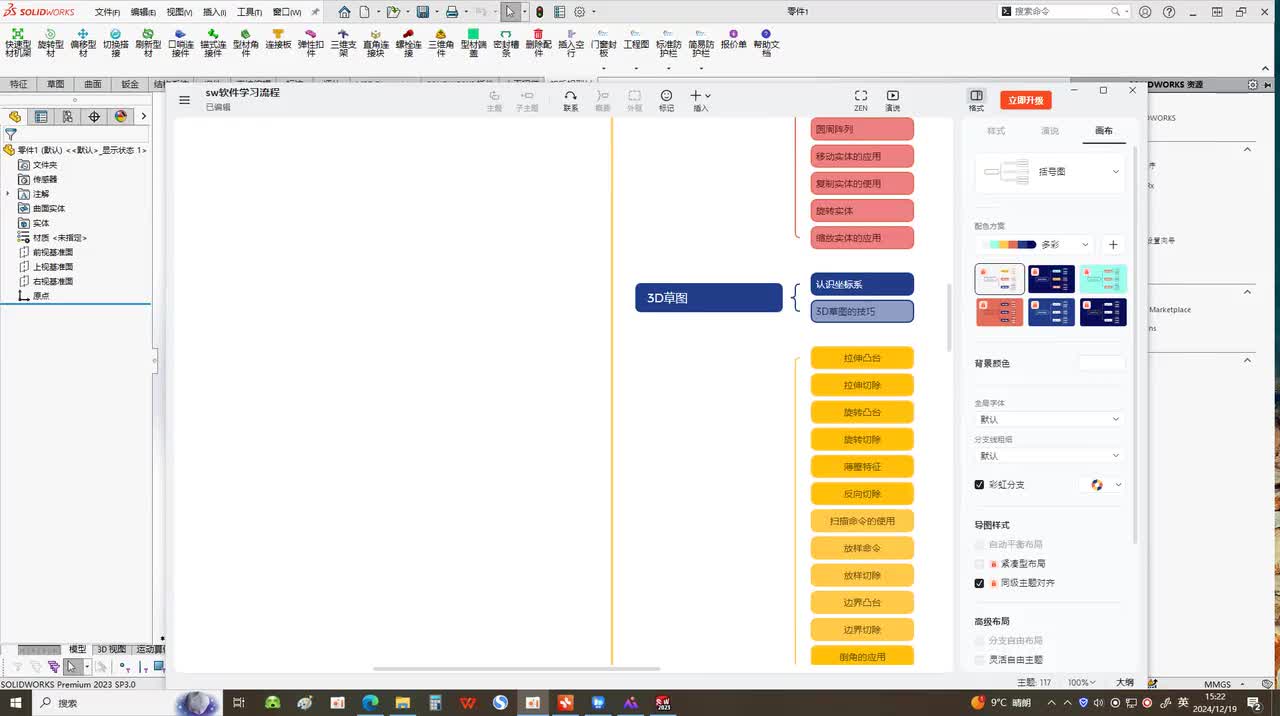Screen dimensions: 1280x716
Task: Toggle the 同级主题对齐 checkbox
Action: (x=979, y=583)
